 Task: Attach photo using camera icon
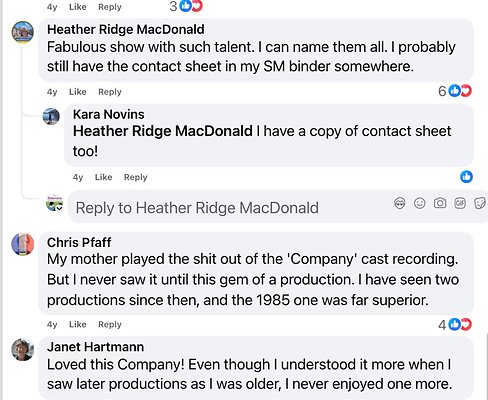[x=440, y=203]
